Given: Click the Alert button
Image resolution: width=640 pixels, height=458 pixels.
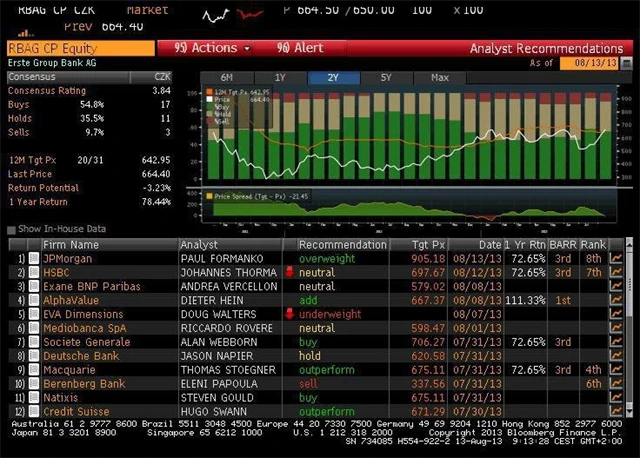Looking at the screenshot, I should point(300,48).
